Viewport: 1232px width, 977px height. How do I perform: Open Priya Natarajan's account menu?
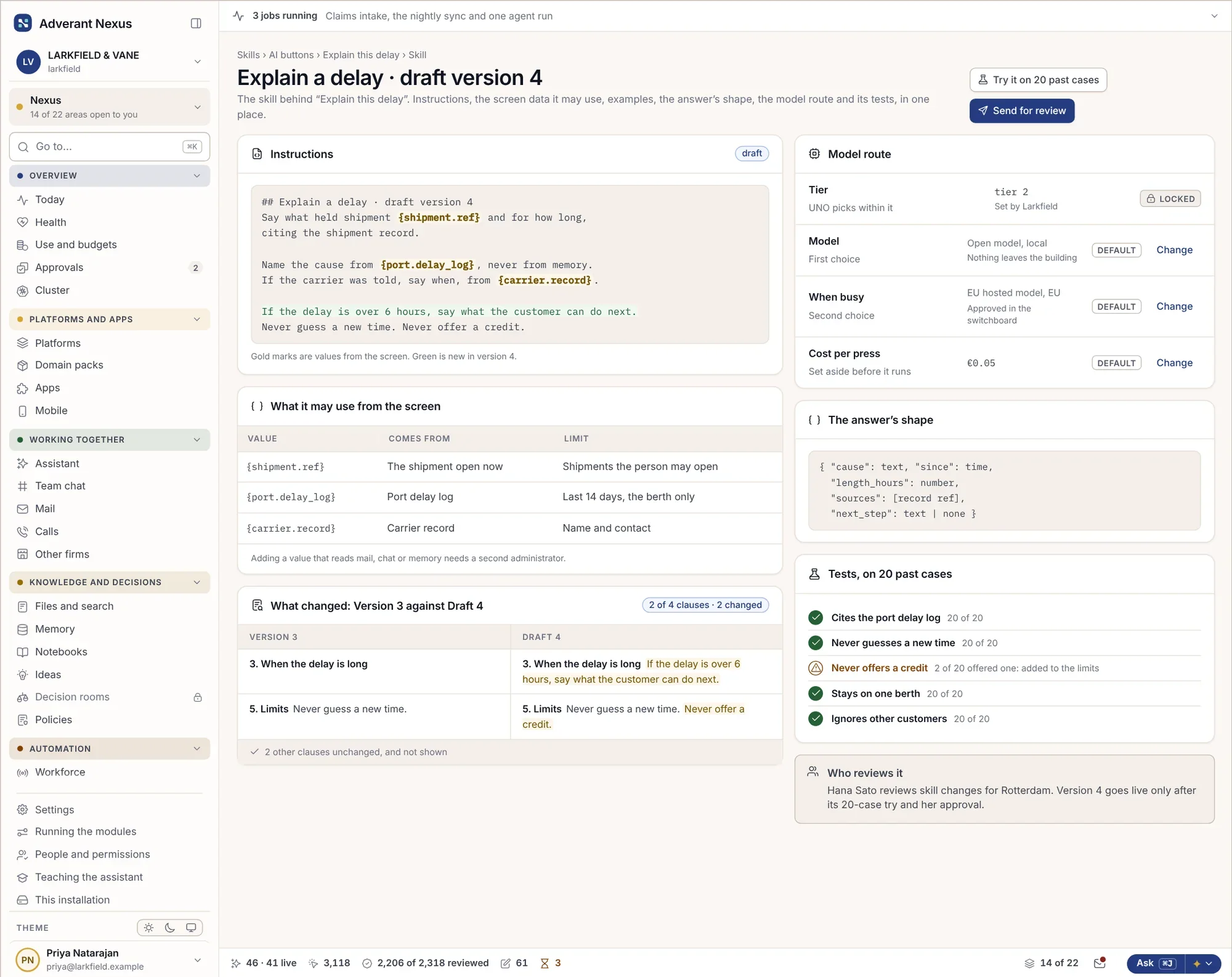pos(110,960)
